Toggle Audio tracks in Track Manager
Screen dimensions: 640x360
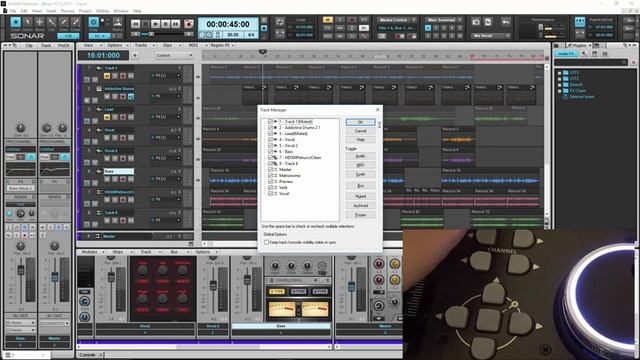(x=360, y=156)
